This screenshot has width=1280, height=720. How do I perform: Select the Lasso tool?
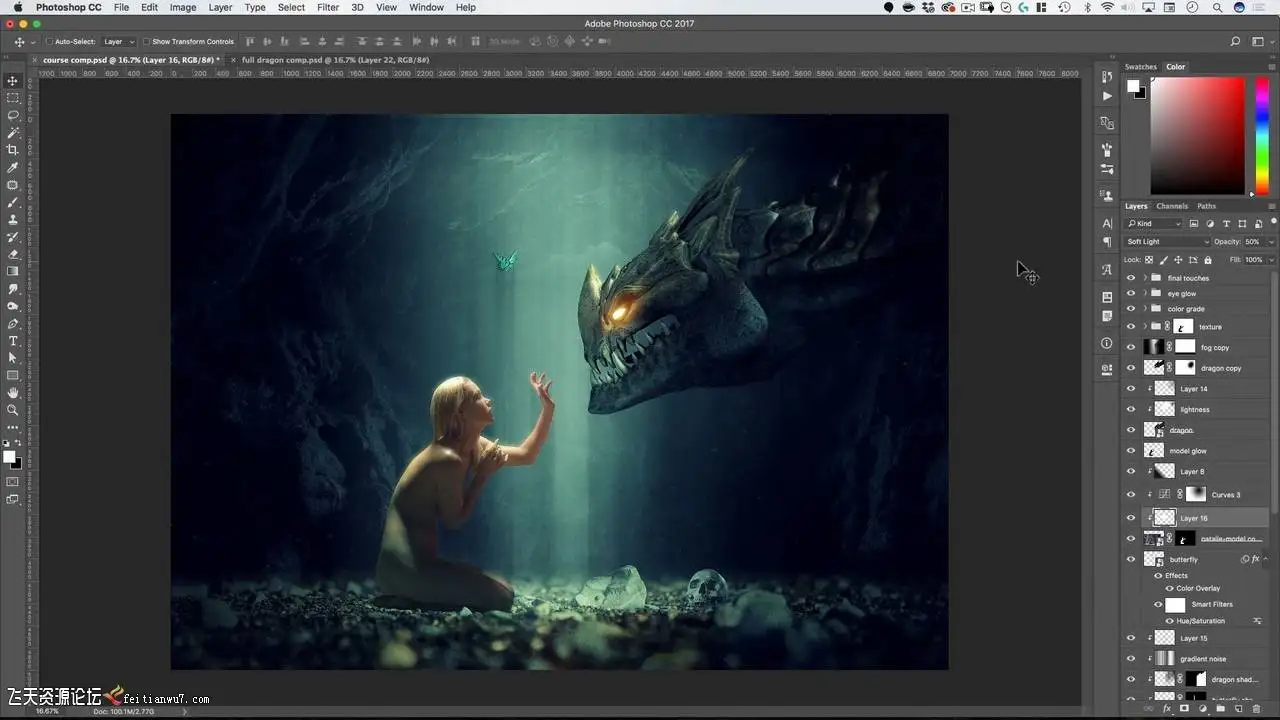(x=13, y=115)
